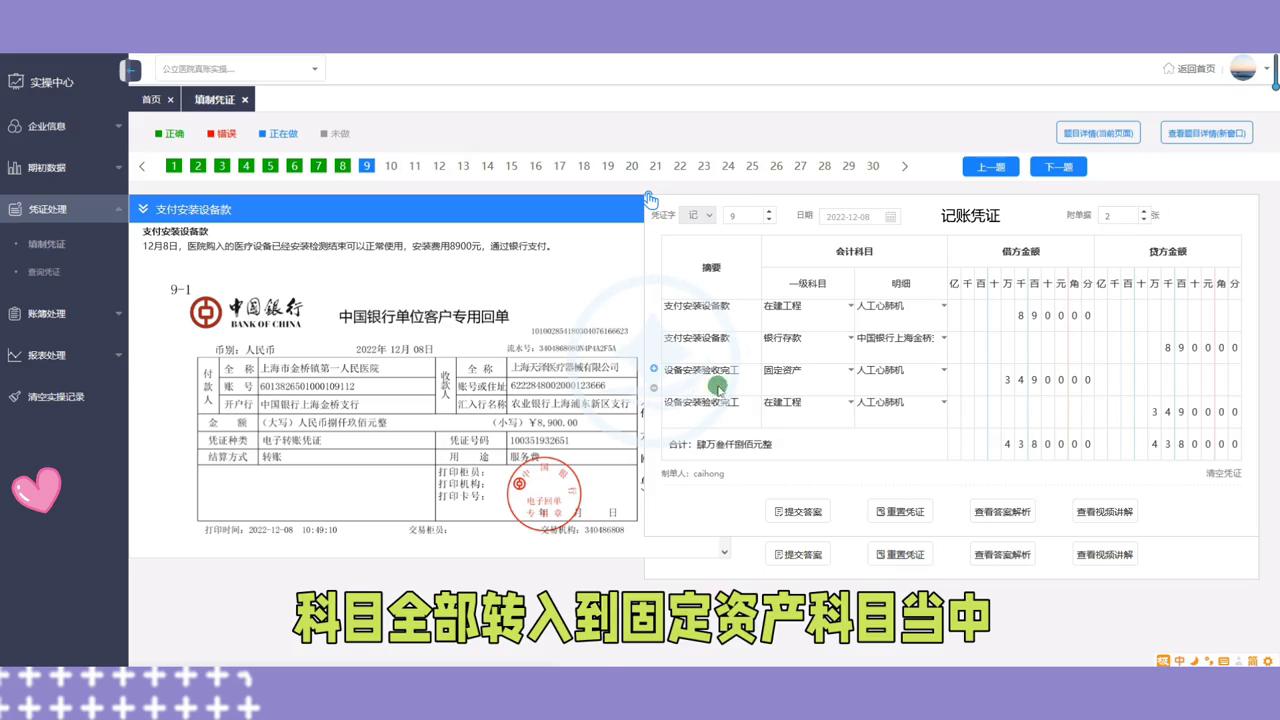The width and height of the screenshot is (1280, 720).
Task: Click the 中 input method icon in tray
Action: click(1179, 661)
